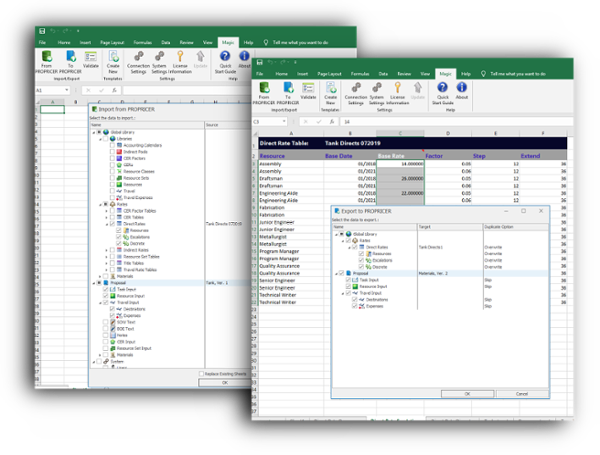Open File tab in back window

tap(42, 42)
